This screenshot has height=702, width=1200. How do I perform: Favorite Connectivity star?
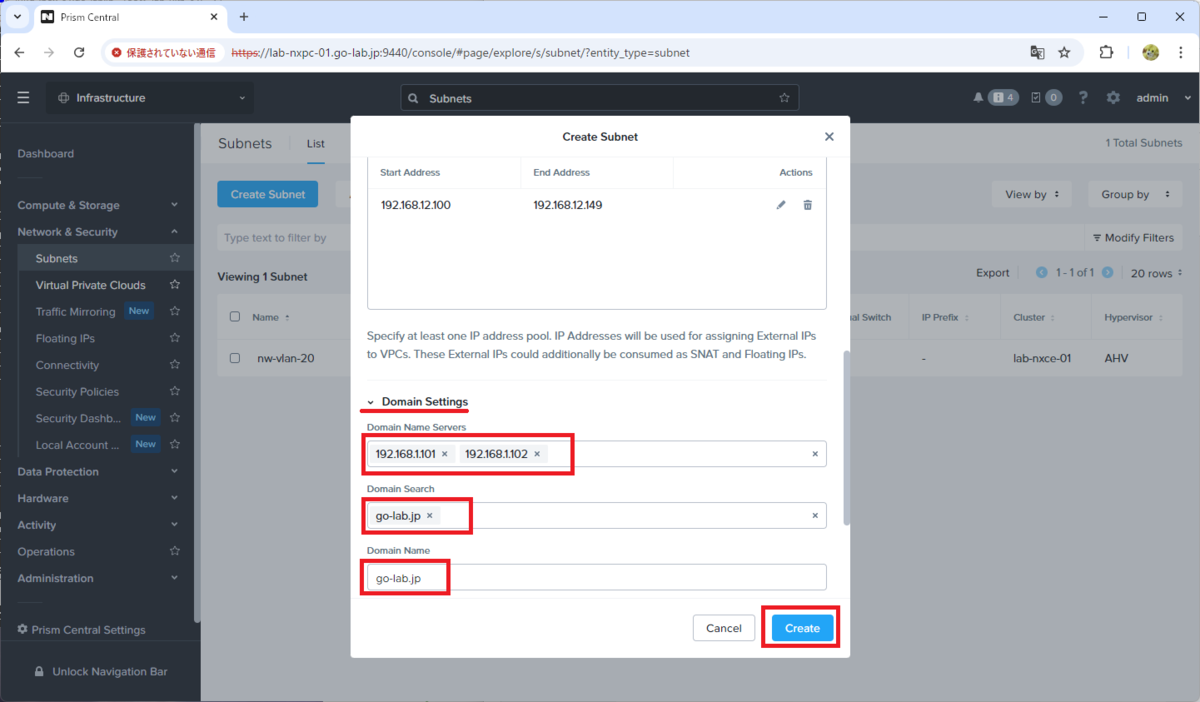click(x=175, y=365)
